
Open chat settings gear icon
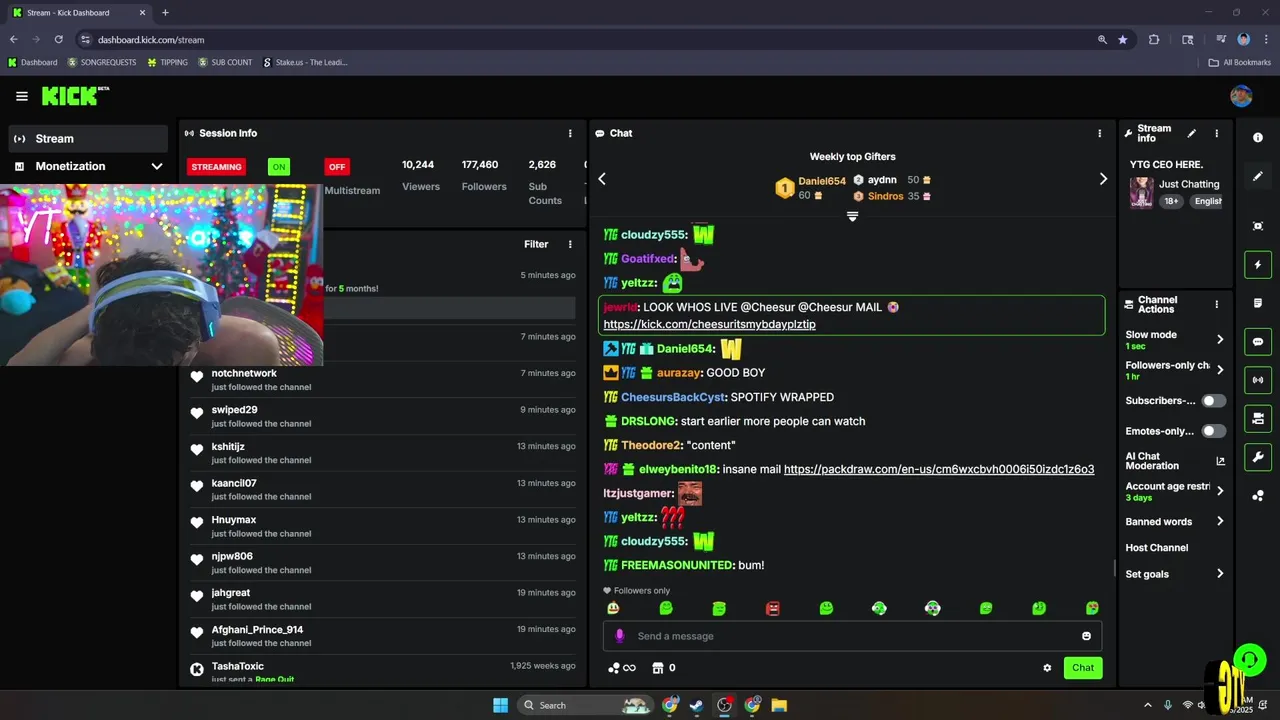pos(1047,668)
